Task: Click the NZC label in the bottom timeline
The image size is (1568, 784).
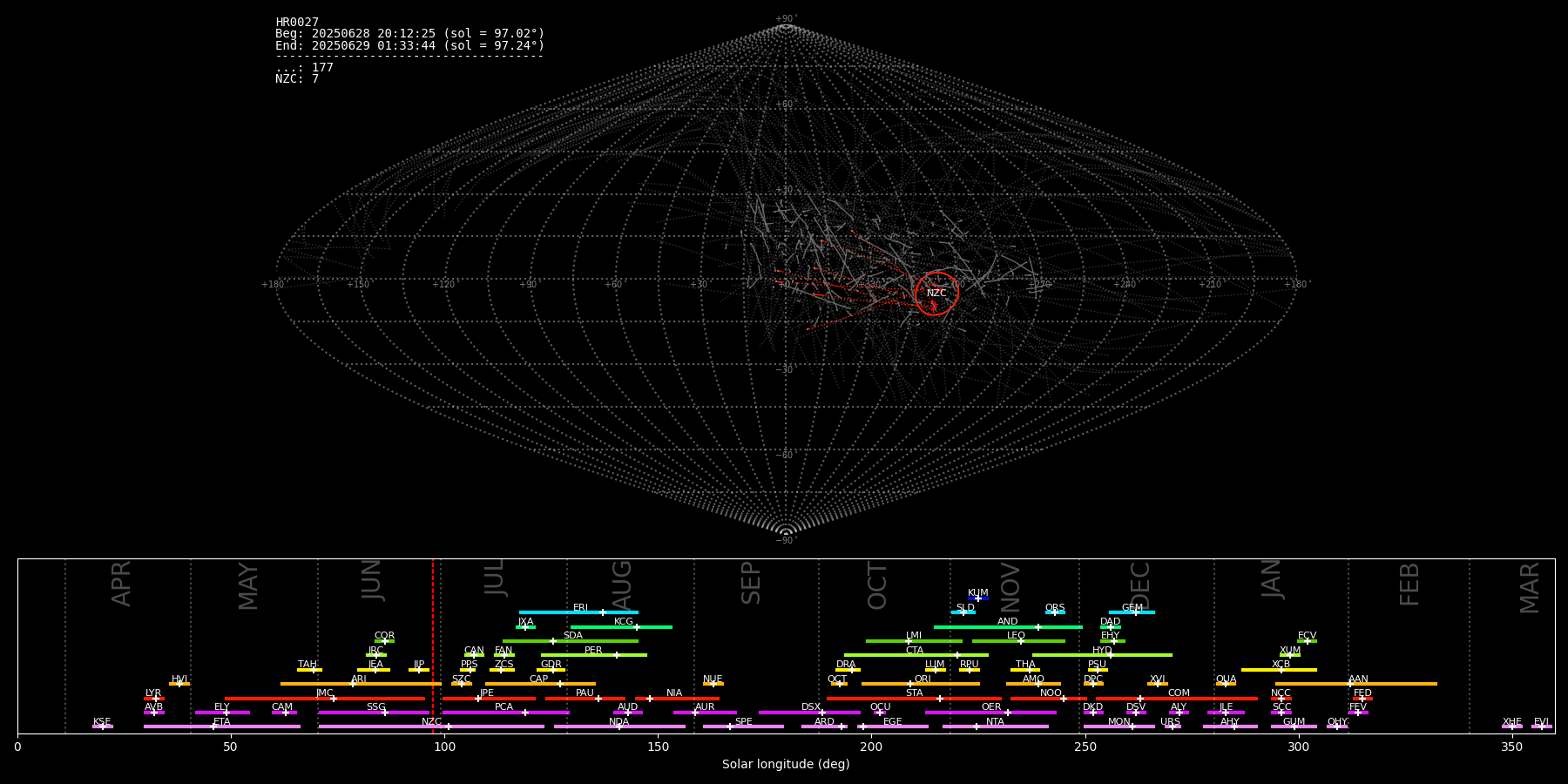Action: [x=432, y=722]
